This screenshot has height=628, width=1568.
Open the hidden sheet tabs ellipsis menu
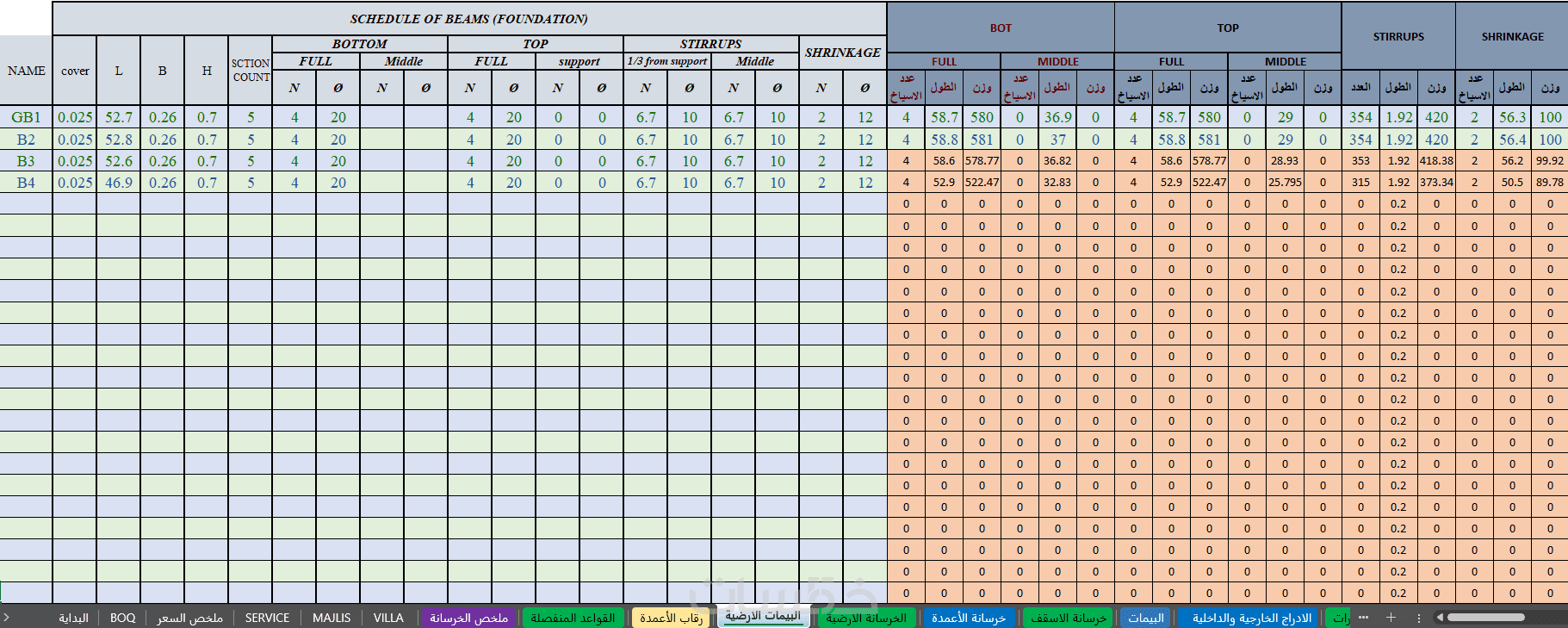(x=1363, y=617)
